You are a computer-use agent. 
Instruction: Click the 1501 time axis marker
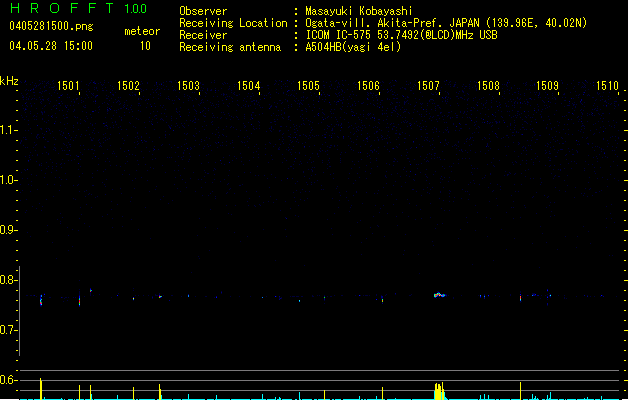68,86
